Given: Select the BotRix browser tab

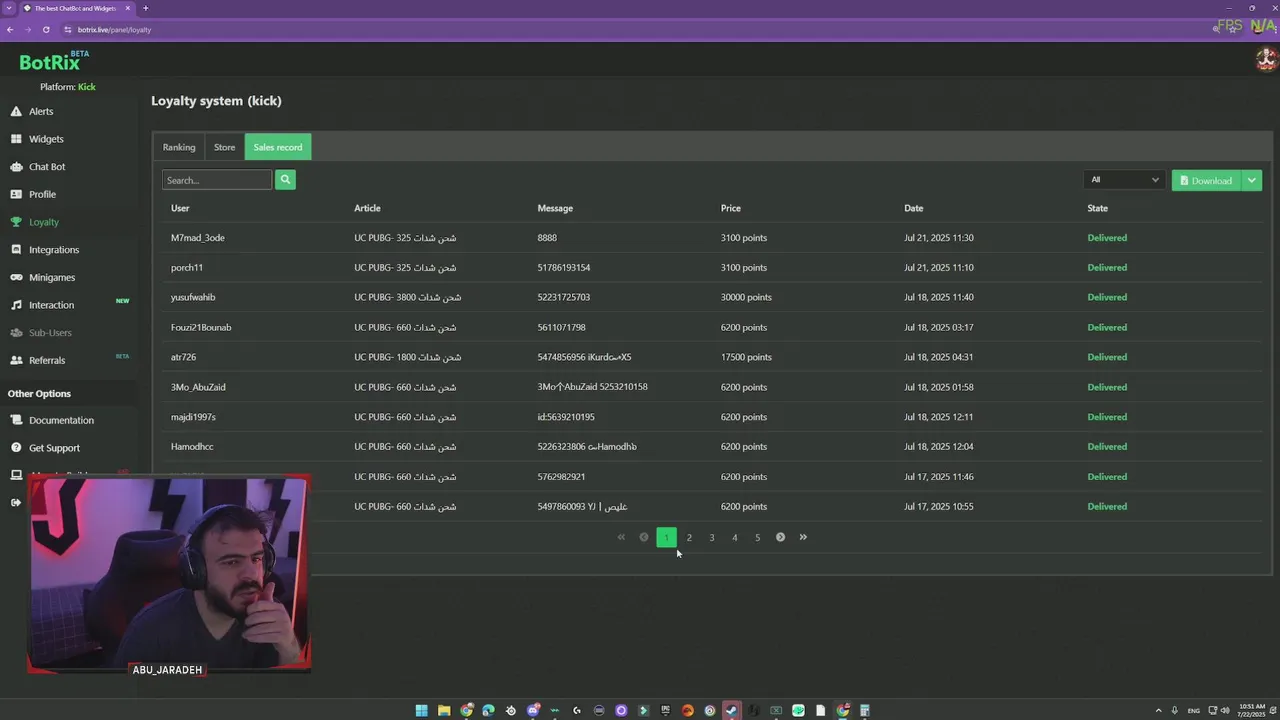Looking at the screenshot, I should [x=75, y=8].
